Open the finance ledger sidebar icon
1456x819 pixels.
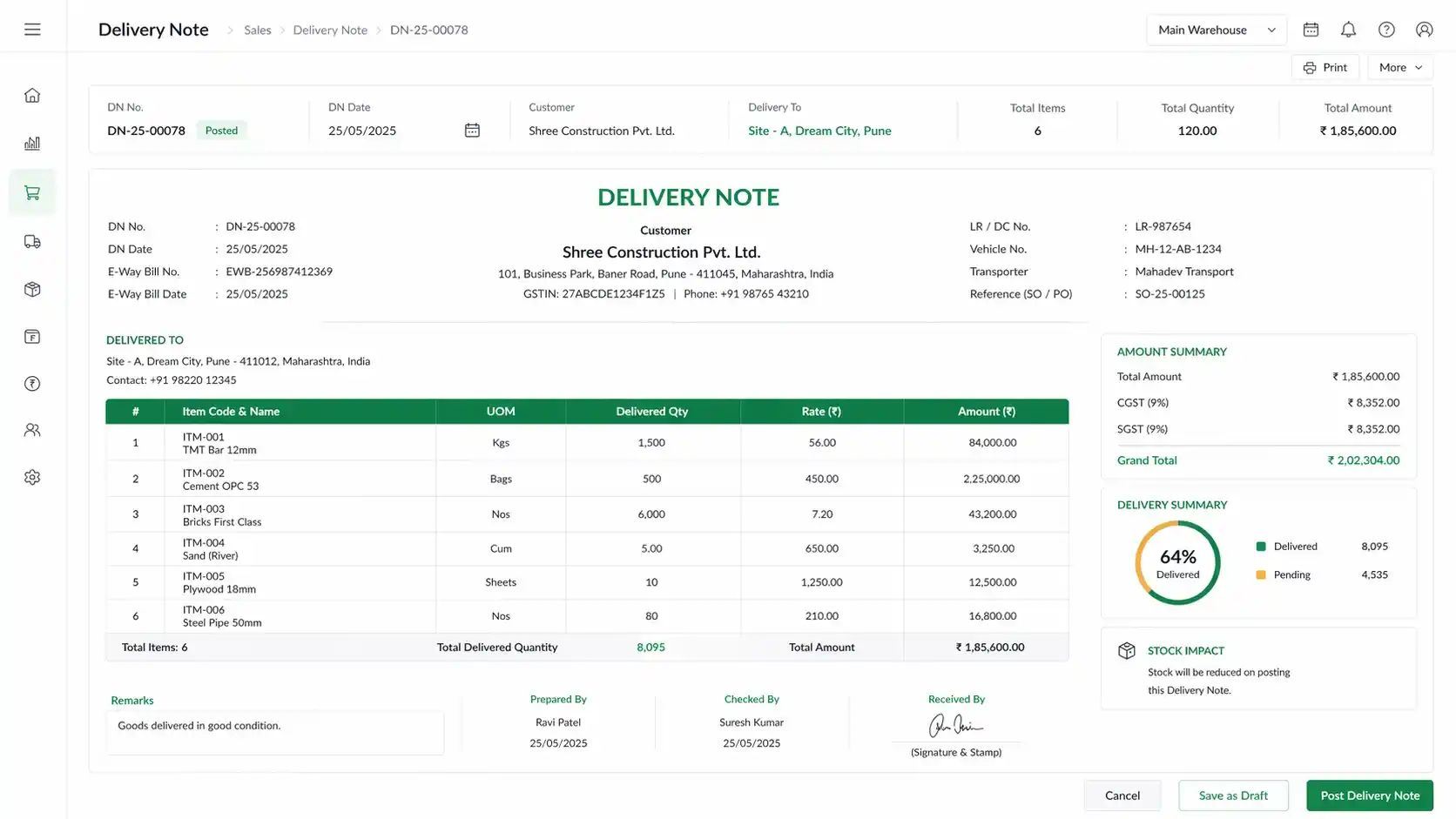(x=32, y=337)
